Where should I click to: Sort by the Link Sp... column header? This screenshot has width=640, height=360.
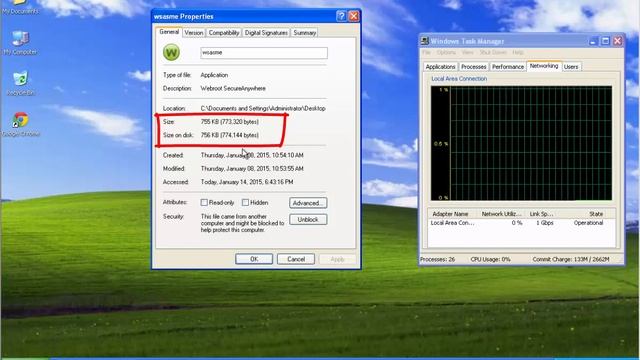click(541, 214)
